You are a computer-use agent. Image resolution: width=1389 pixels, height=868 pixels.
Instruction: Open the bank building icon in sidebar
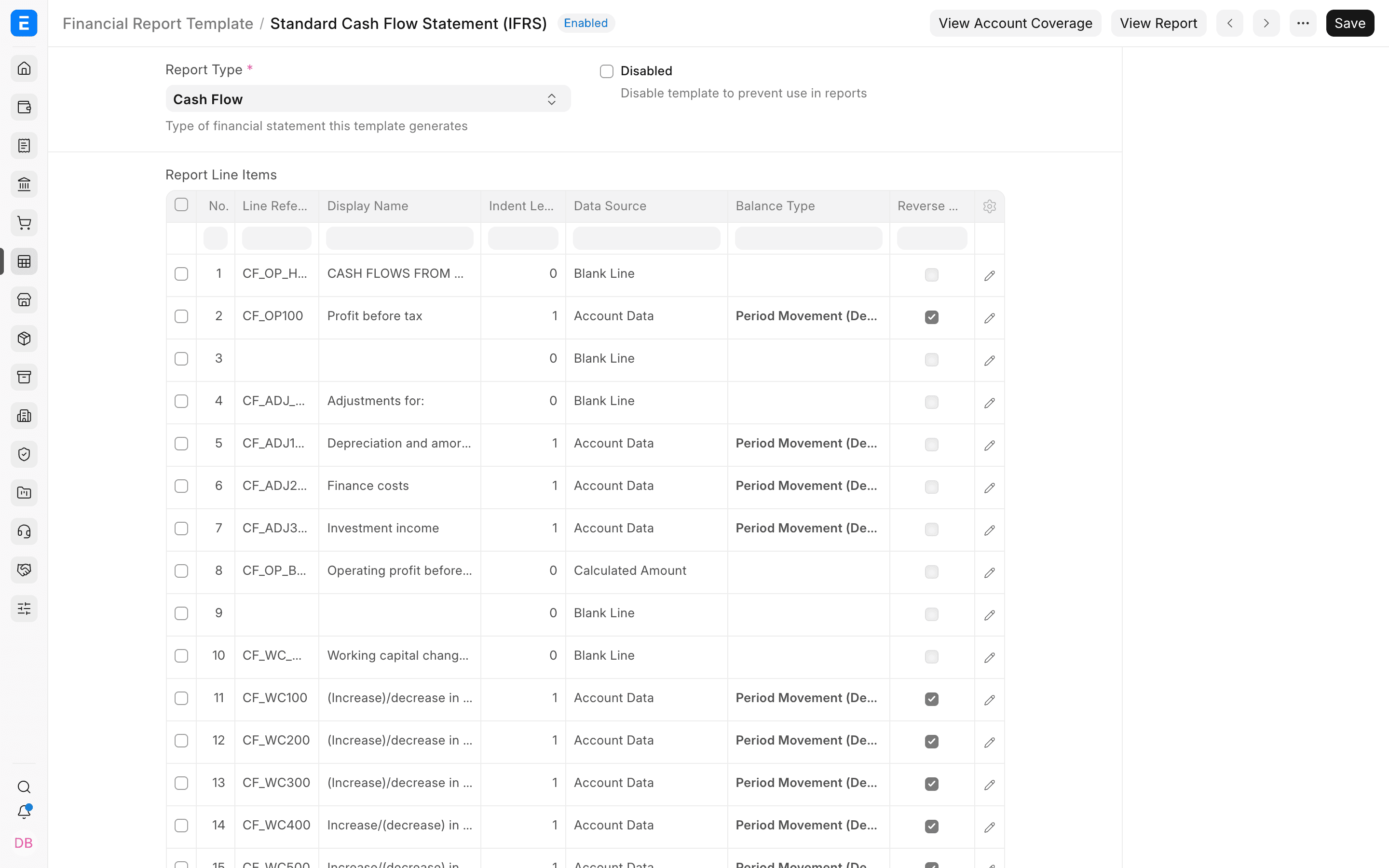[24, 184]
